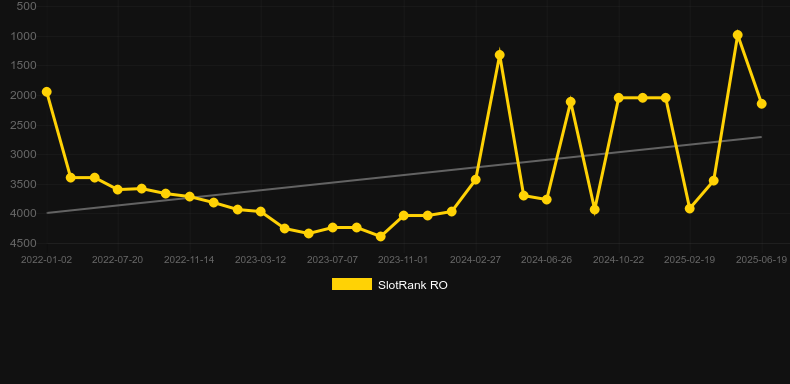This screenshot has height=384, width=790.
Task: Select the data point above 2024-10-22
Action: 619,98
